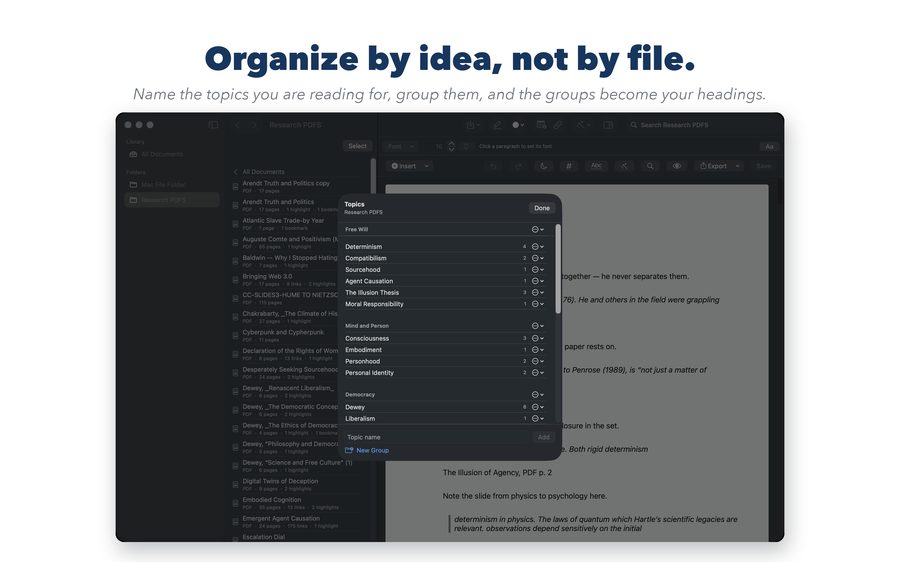This screenshot has width=900, height=562.
Task: Open the Insert dropdown arrow
Action: pyautogui.click(x=426, y=166)
